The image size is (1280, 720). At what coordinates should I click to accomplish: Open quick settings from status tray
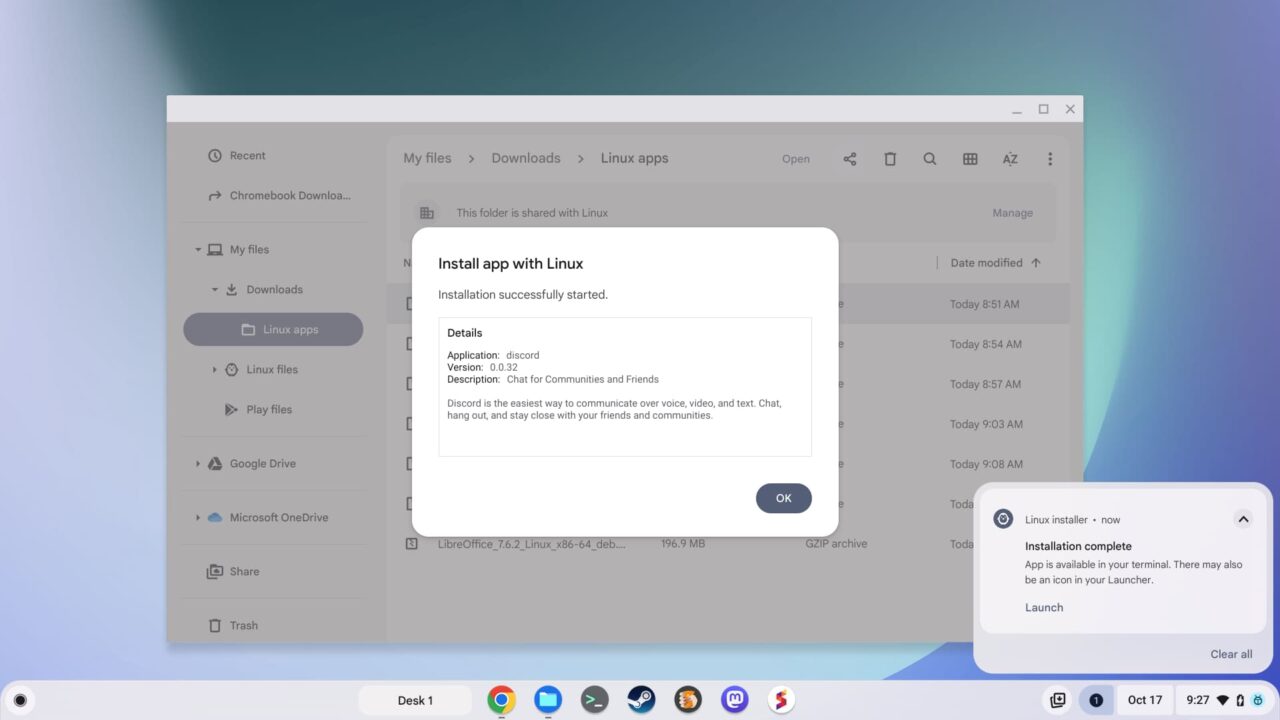click(1225, 700)
